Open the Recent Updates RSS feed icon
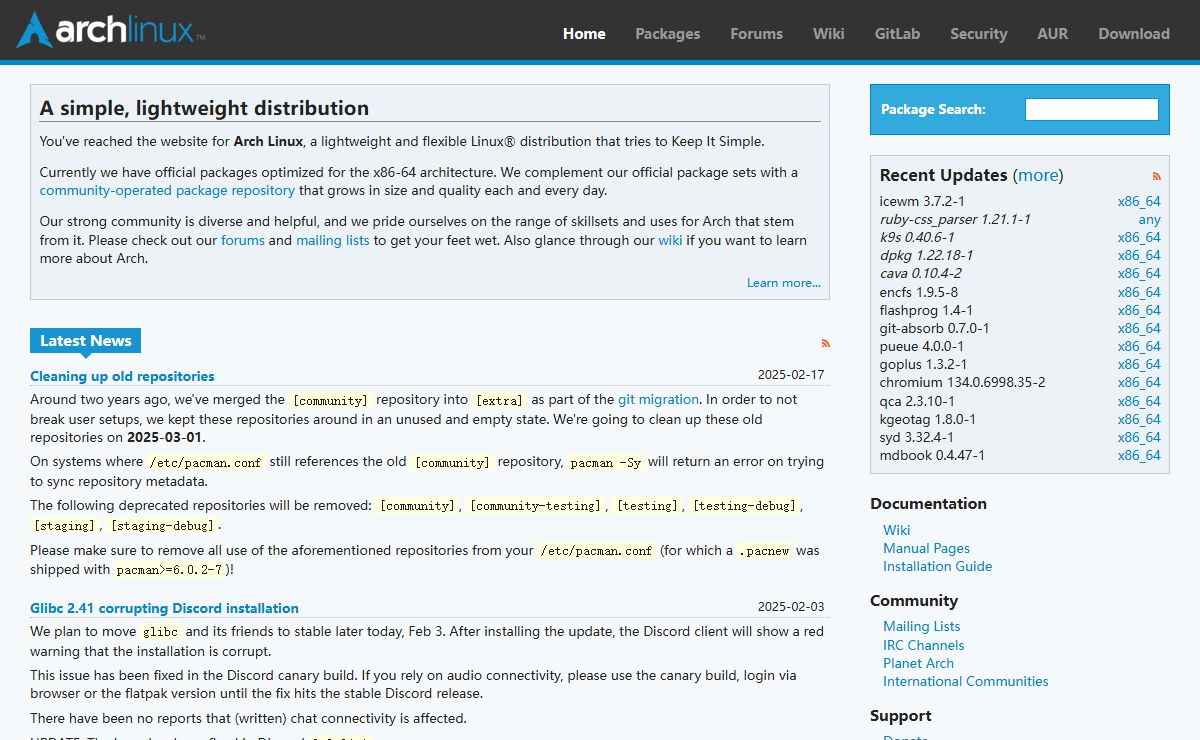1200x740 pixels. coord(1157,176)
